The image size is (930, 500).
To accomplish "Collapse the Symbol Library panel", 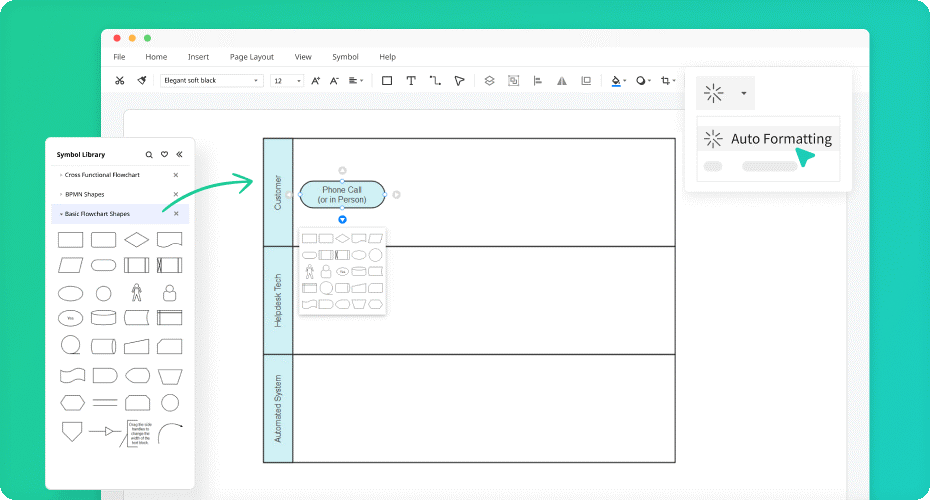I will [x=179, y=155].
